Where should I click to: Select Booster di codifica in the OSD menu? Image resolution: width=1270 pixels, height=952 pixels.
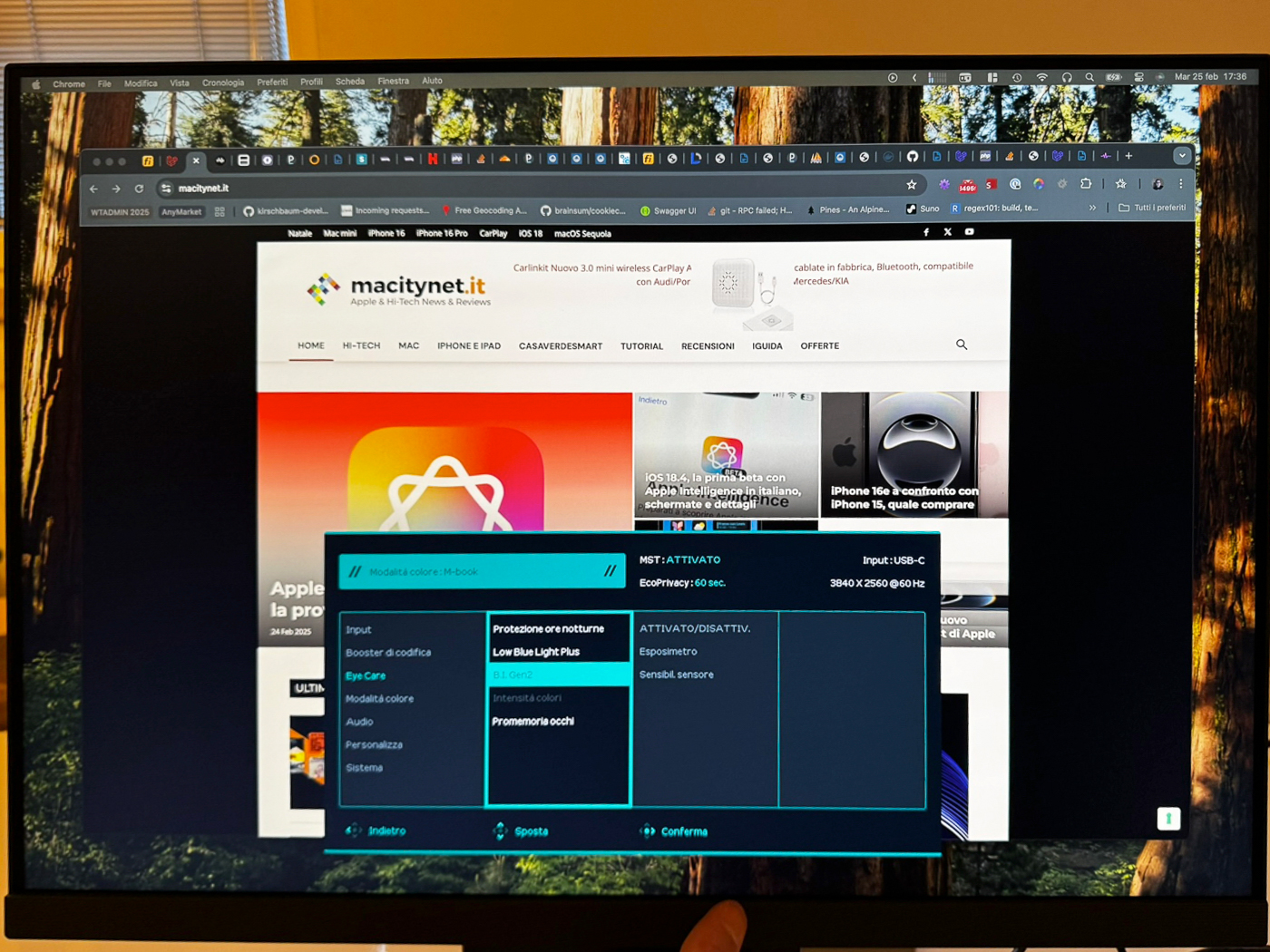click(x=388, y=652)
